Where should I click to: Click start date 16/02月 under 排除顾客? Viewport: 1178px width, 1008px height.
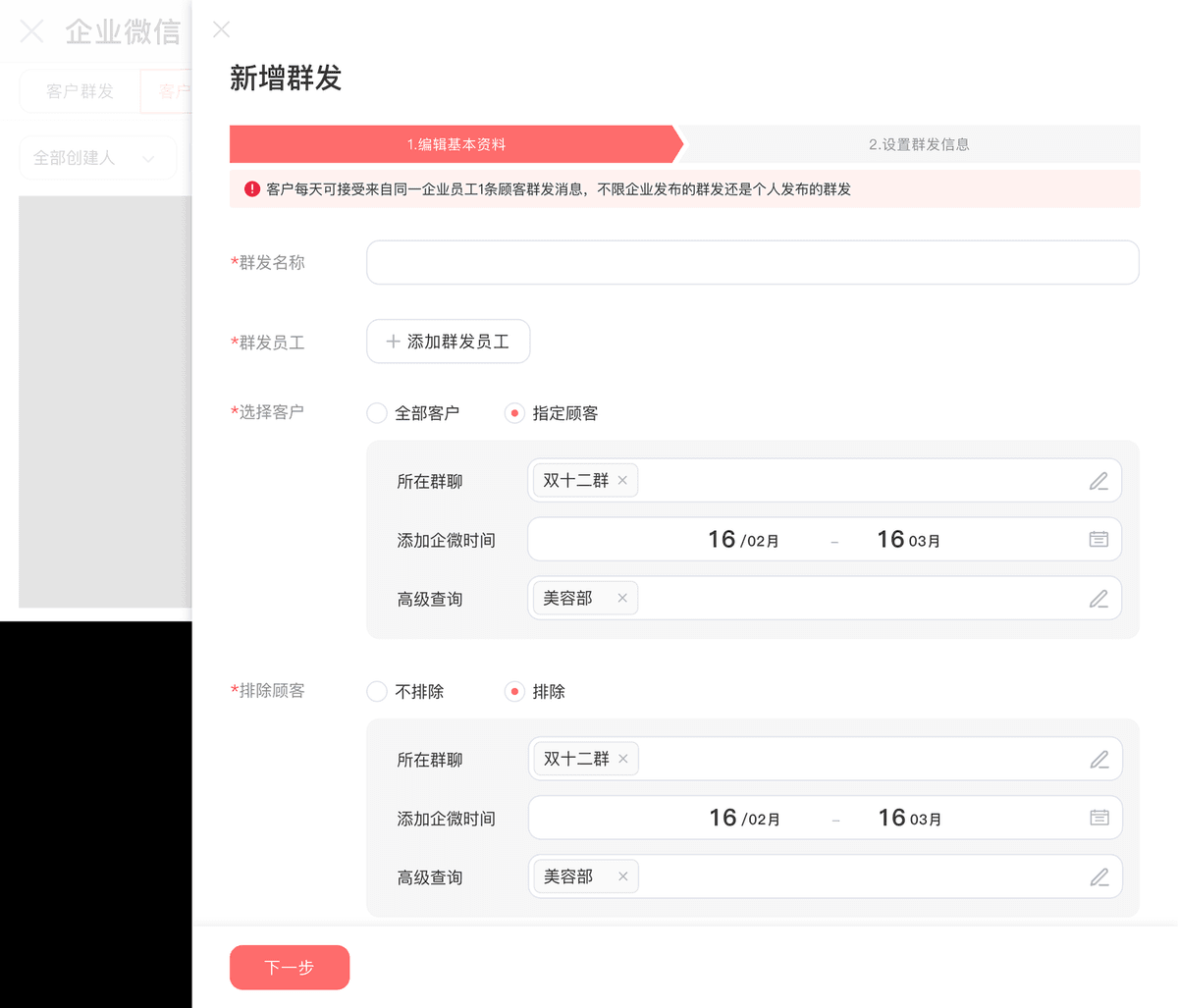click(744, 819)
